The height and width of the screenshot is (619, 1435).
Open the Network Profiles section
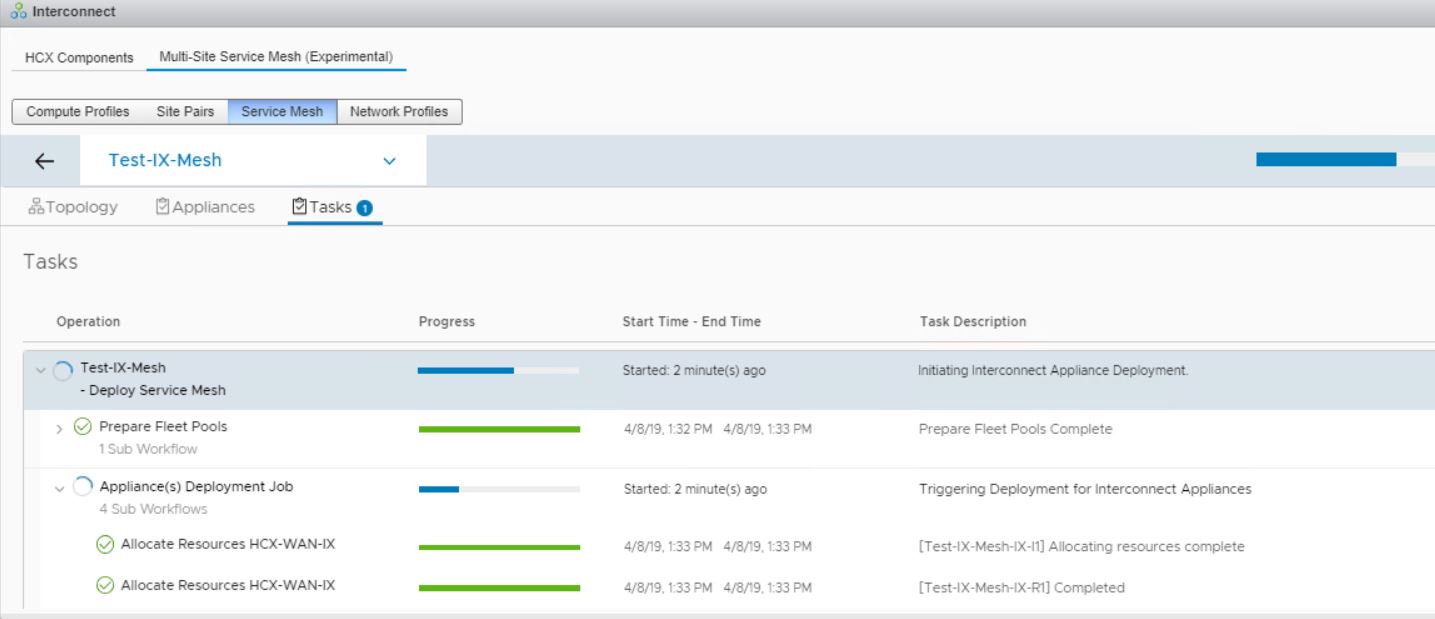click(x=399, y=112)
